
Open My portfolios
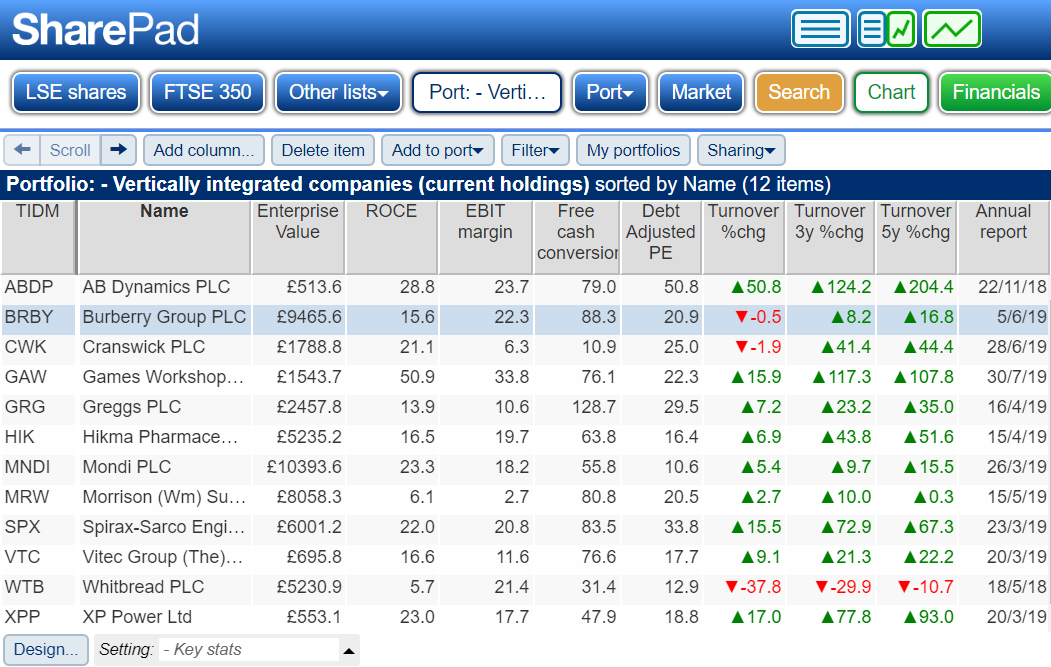(x=633, y=150)
